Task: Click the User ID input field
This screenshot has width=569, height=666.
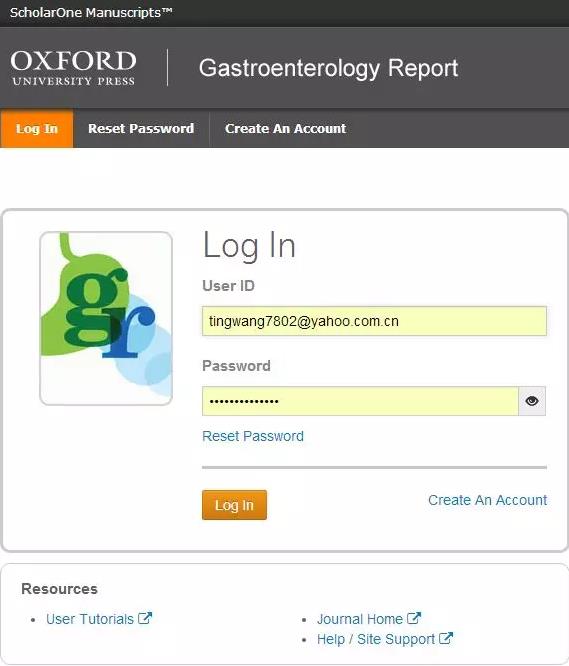Action: (x=374, y=321)
